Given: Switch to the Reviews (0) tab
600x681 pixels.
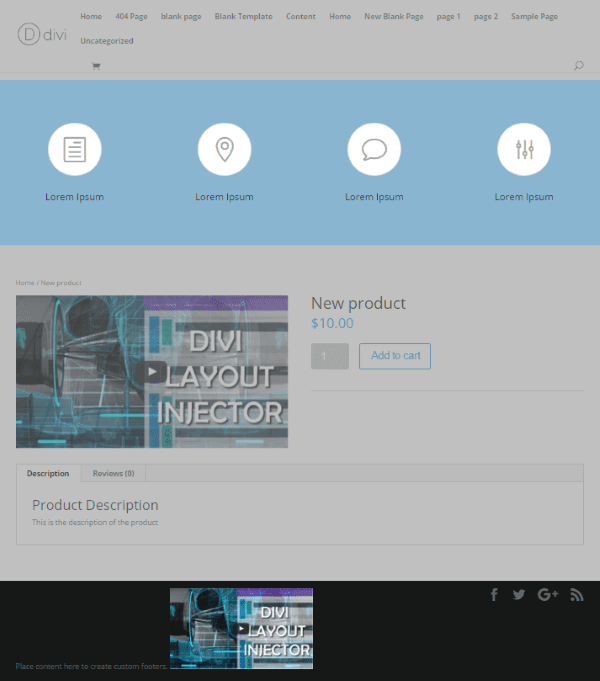Looking at the screenshot, I should 113,473.
